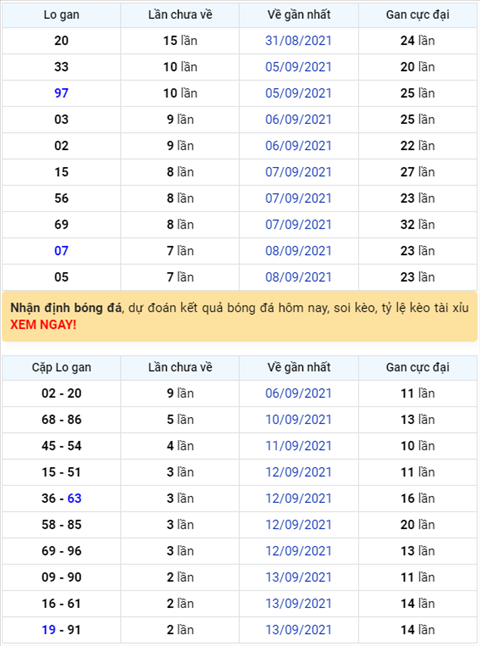Open the 12/09/2021 date in row 36 - 63
This screenshot has width=480, height=646.
[298, 499]
